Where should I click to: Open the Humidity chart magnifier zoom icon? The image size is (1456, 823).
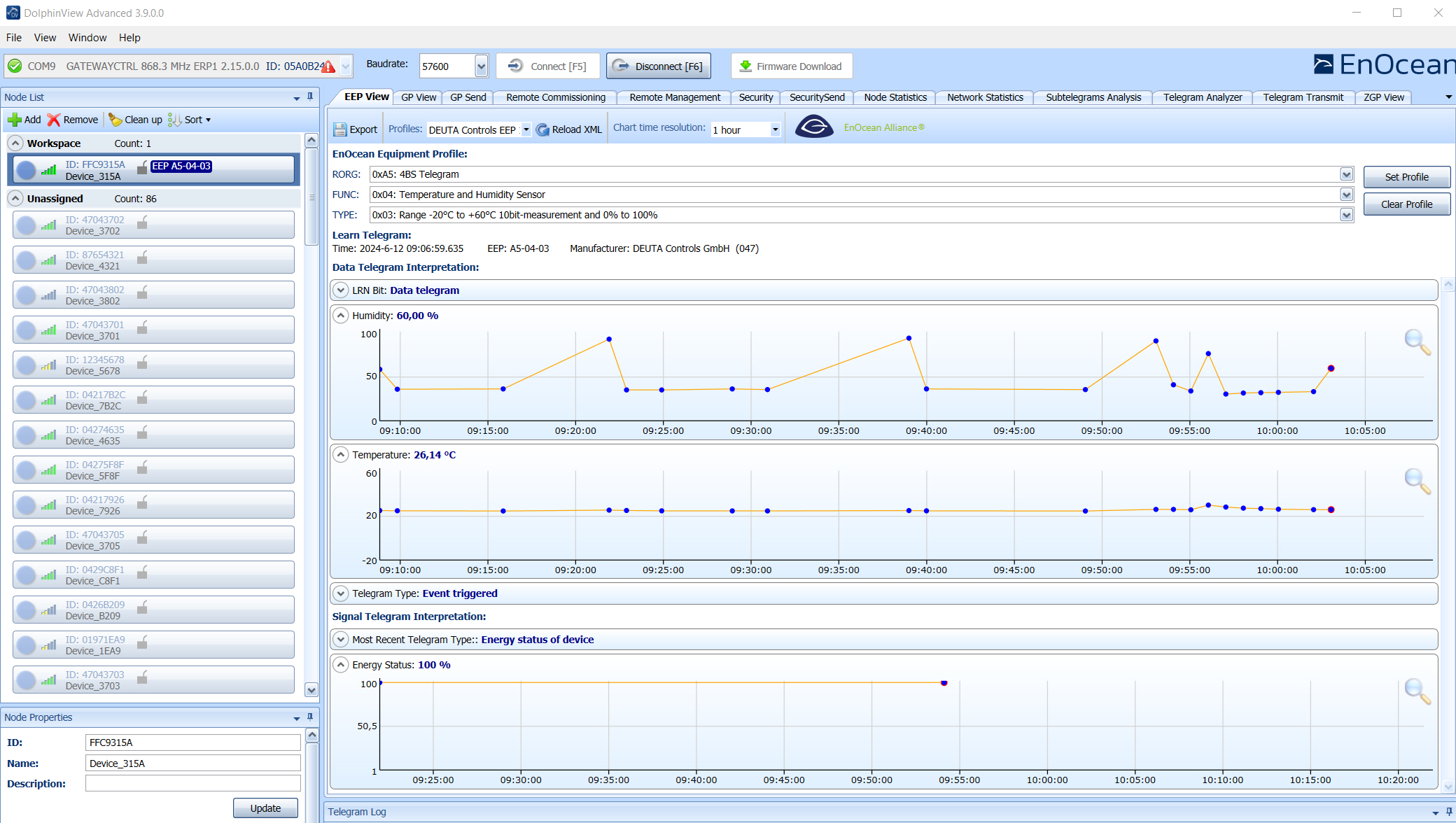[x=1418, y=341]
